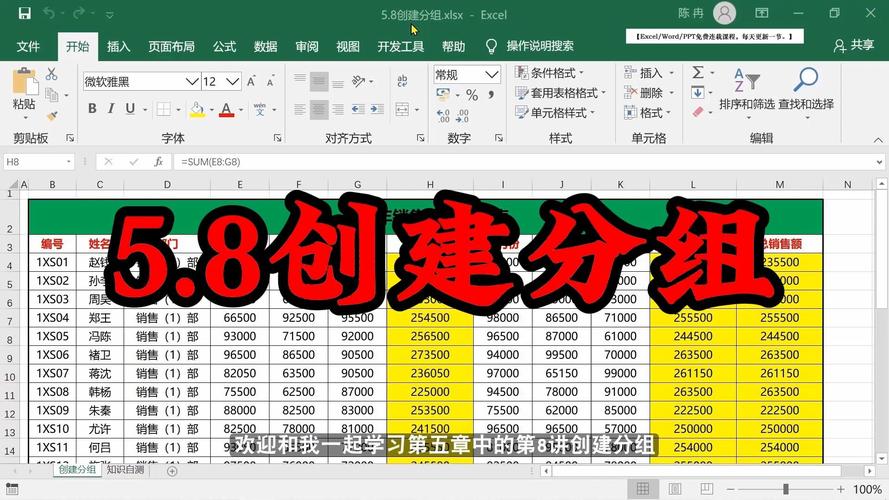Open the 单元格样式 dropdown
Image resolution: width=889 pixels, height=500 pixels.
[x=554, y=113]
